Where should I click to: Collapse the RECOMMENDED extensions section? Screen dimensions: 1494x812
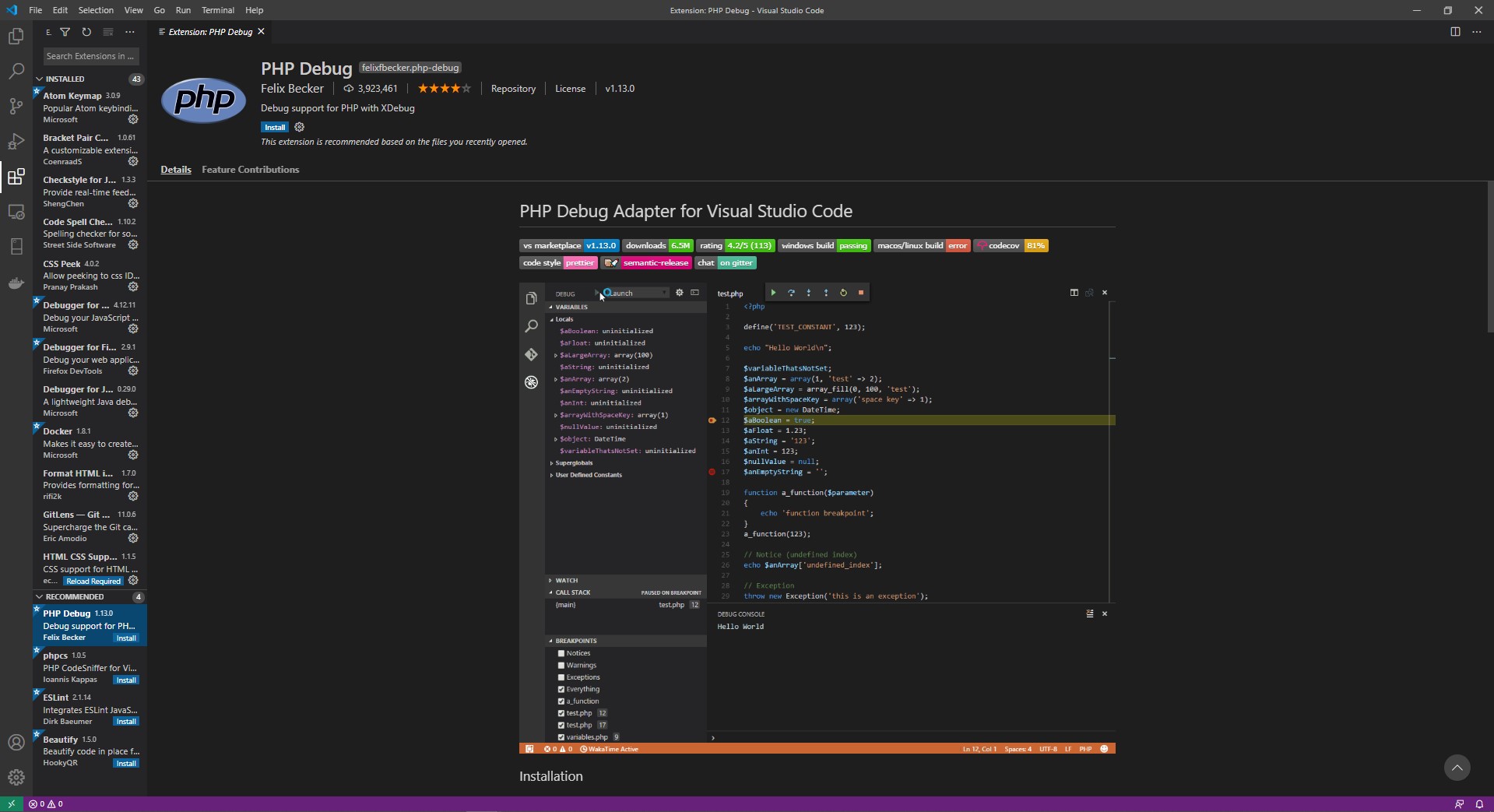(x=40, y=597)
